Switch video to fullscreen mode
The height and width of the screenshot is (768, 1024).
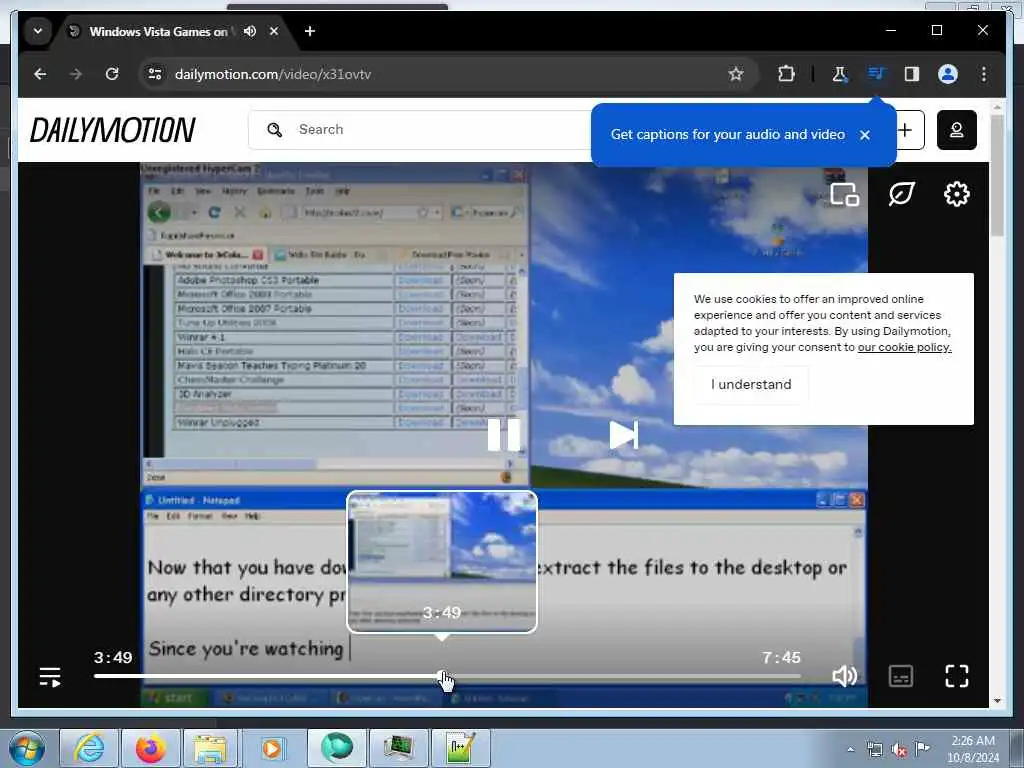click(x=957, y=676)
